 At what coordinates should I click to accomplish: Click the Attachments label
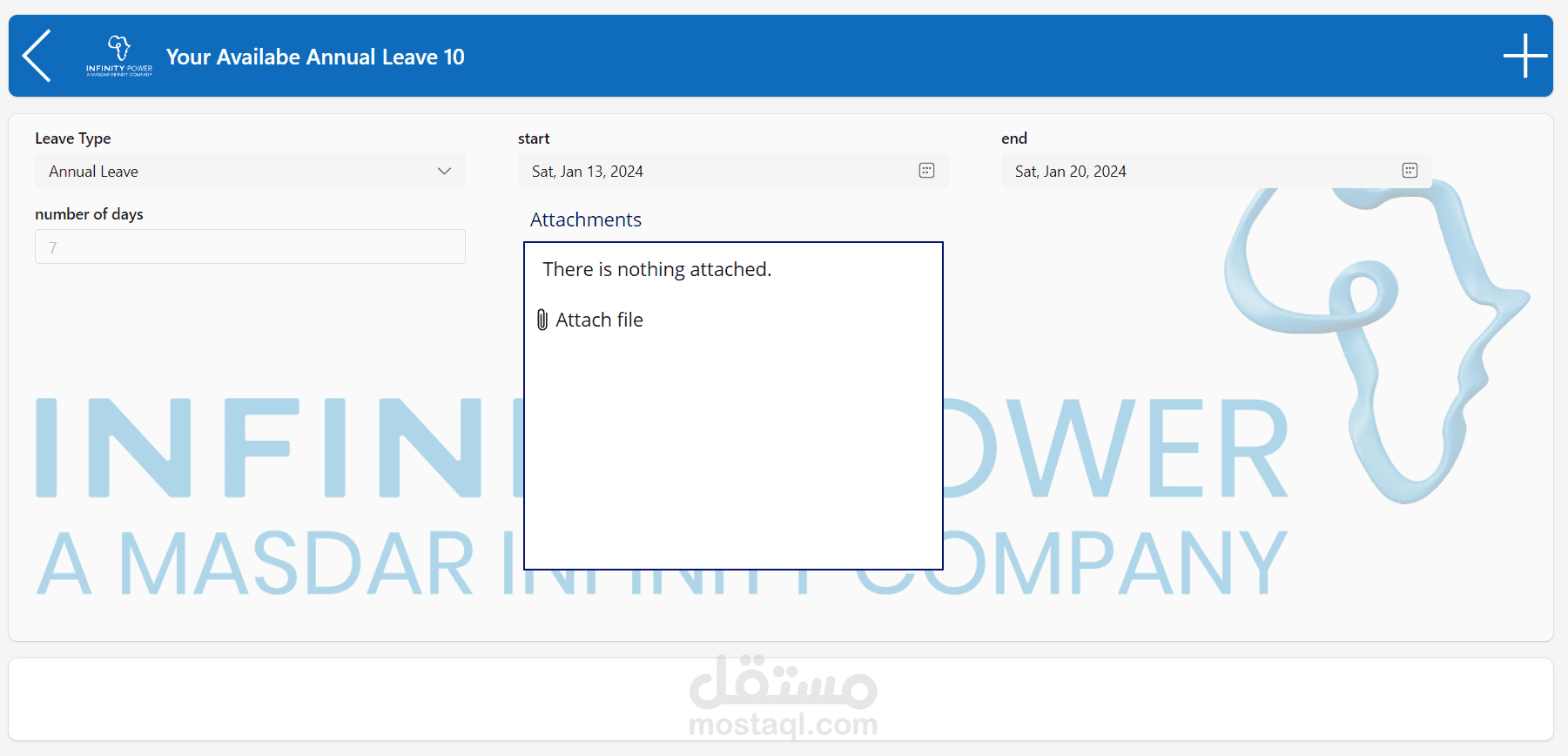tap(586, 219)
